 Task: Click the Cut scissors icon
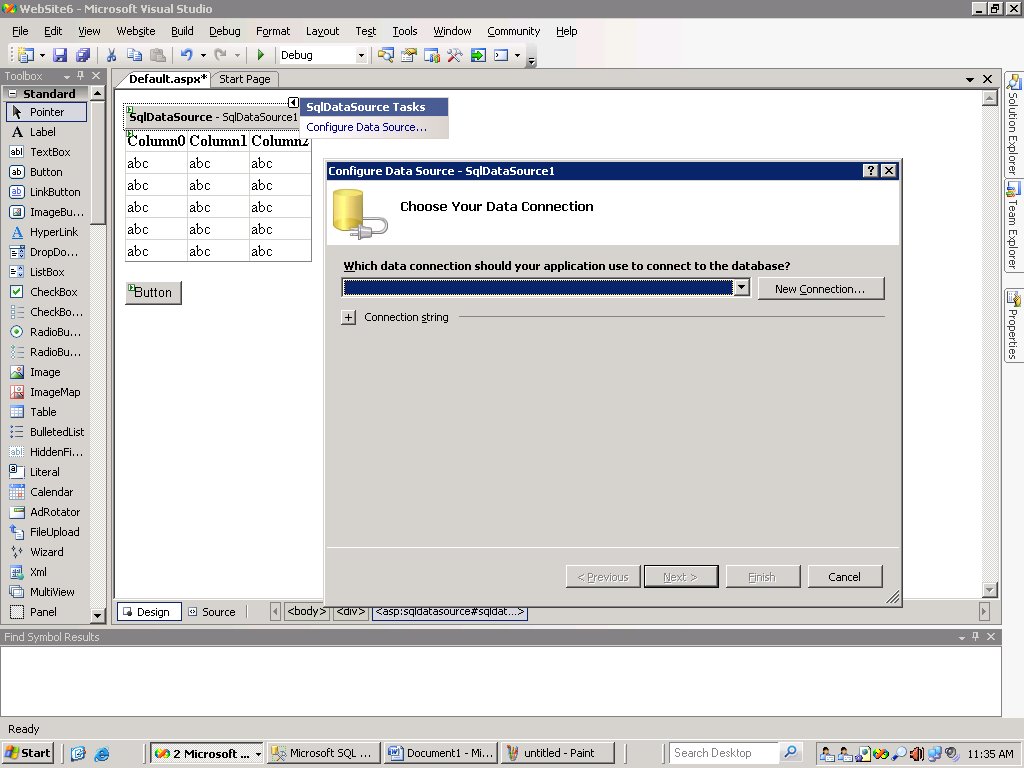[112, 56]
